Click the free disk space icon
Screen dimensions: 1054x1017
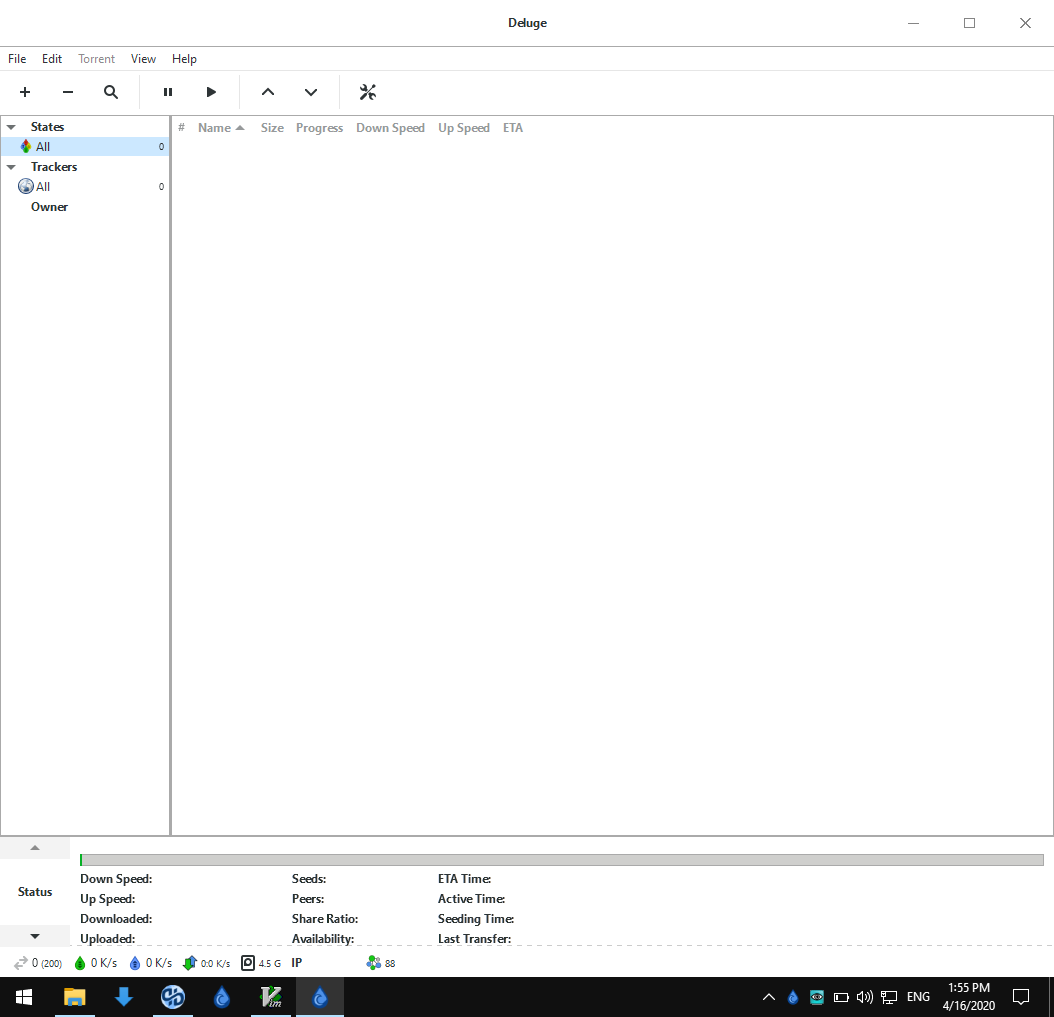coord(248,963)
